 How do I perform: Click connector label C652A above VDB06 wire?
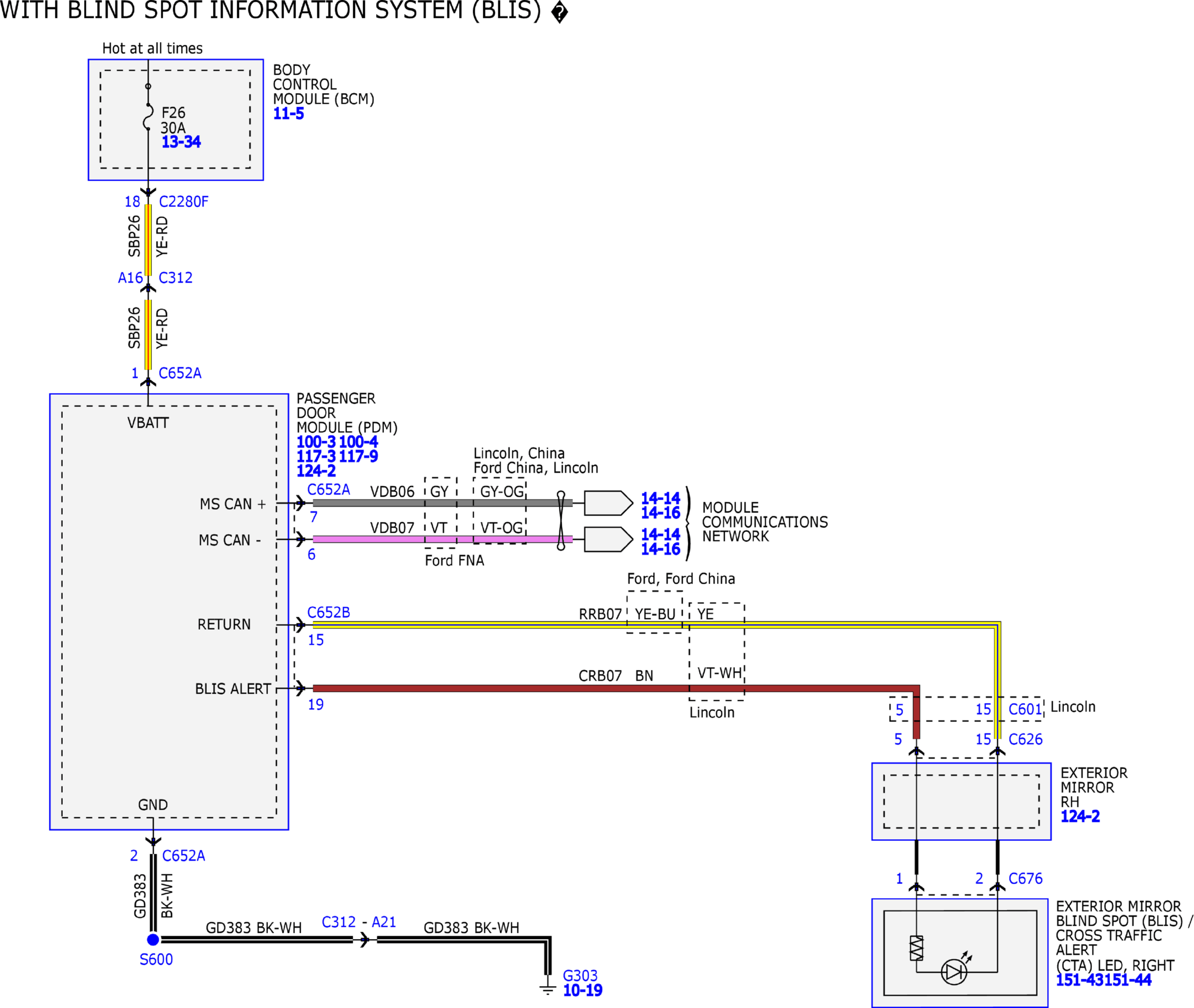click(328, 490)
